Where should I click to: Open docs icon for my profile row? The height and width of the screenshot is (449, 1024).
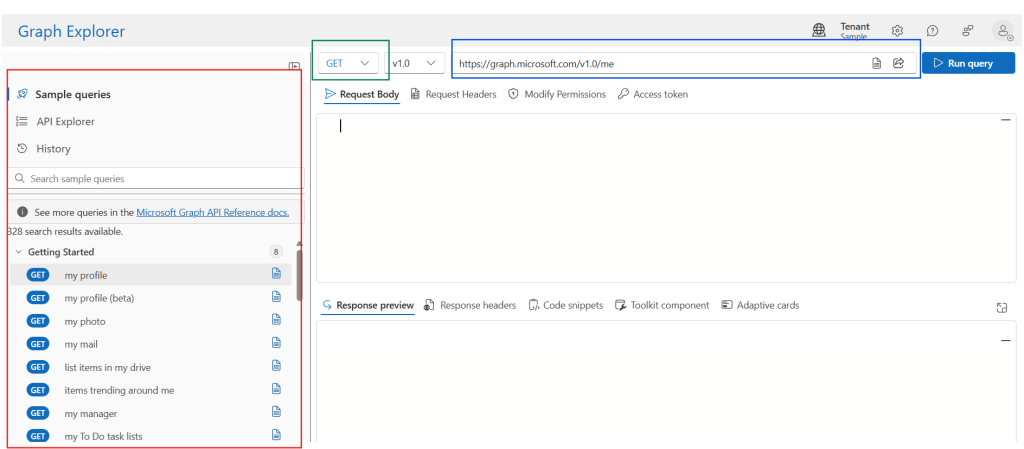(276, 273)
